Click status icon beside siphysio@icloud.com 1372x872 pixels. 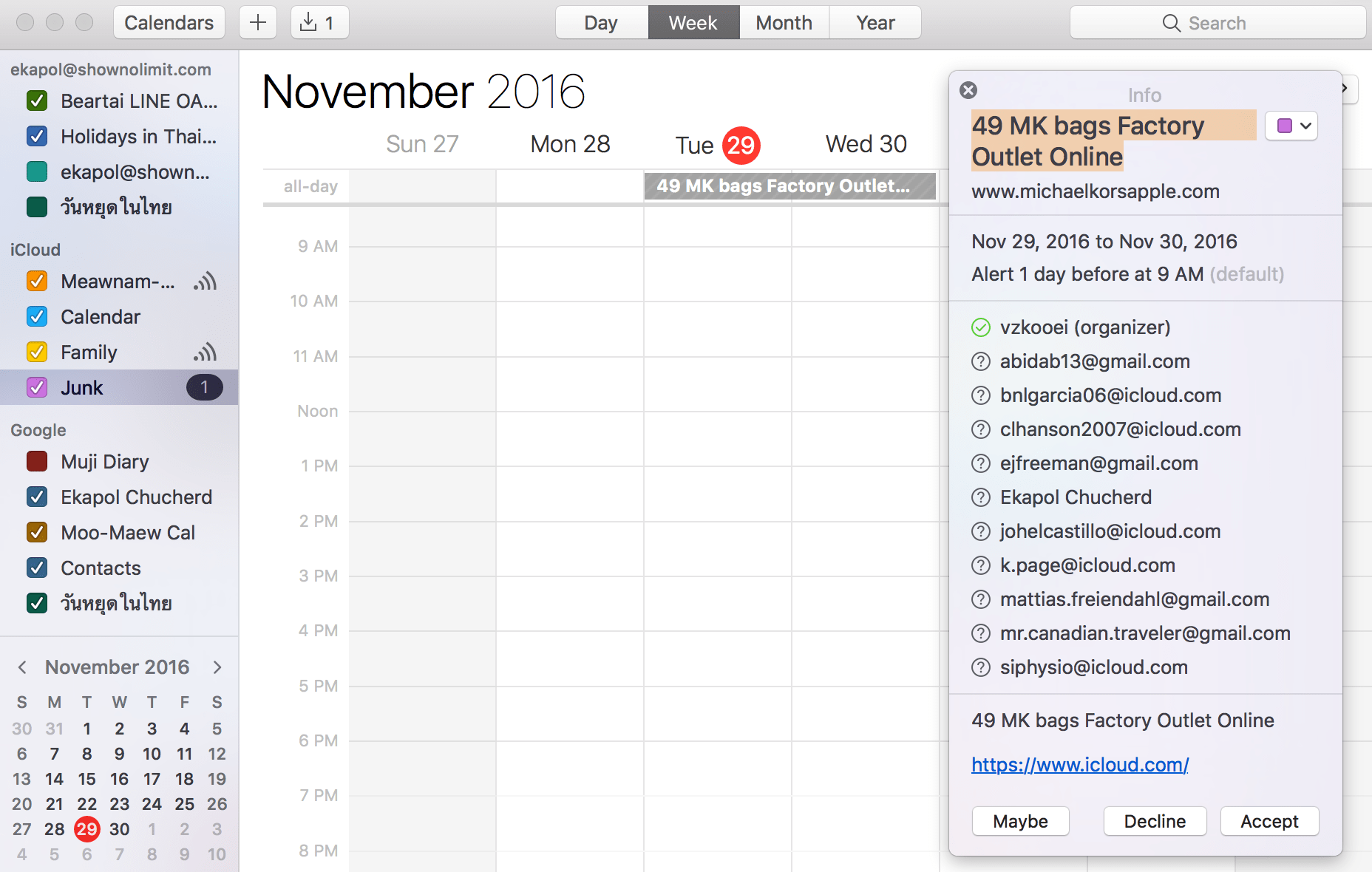980,667
